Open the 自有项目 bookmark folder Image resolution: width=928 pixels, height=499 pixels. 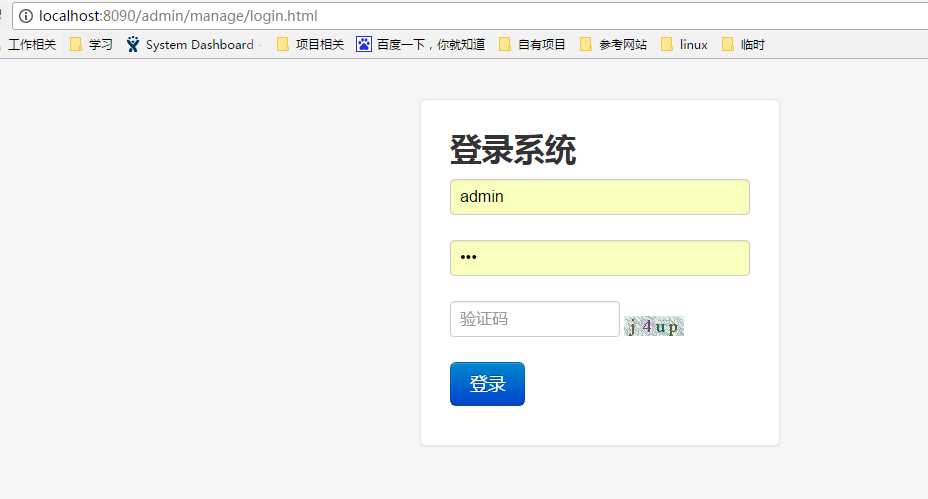[x=533, y=45]
